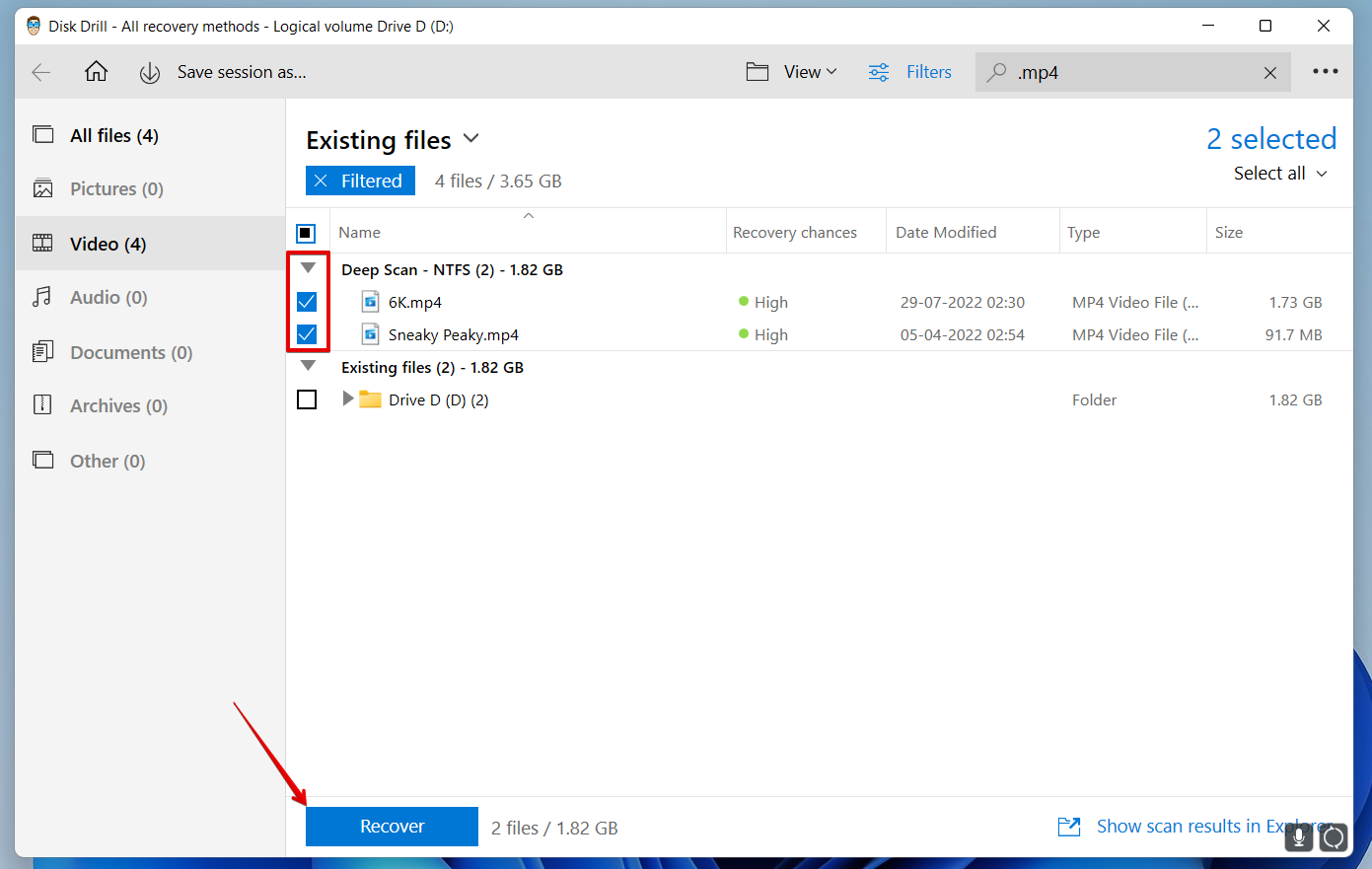Uncheck the Sneaky Peaky.mp4 checkbox

click(307, 334)
